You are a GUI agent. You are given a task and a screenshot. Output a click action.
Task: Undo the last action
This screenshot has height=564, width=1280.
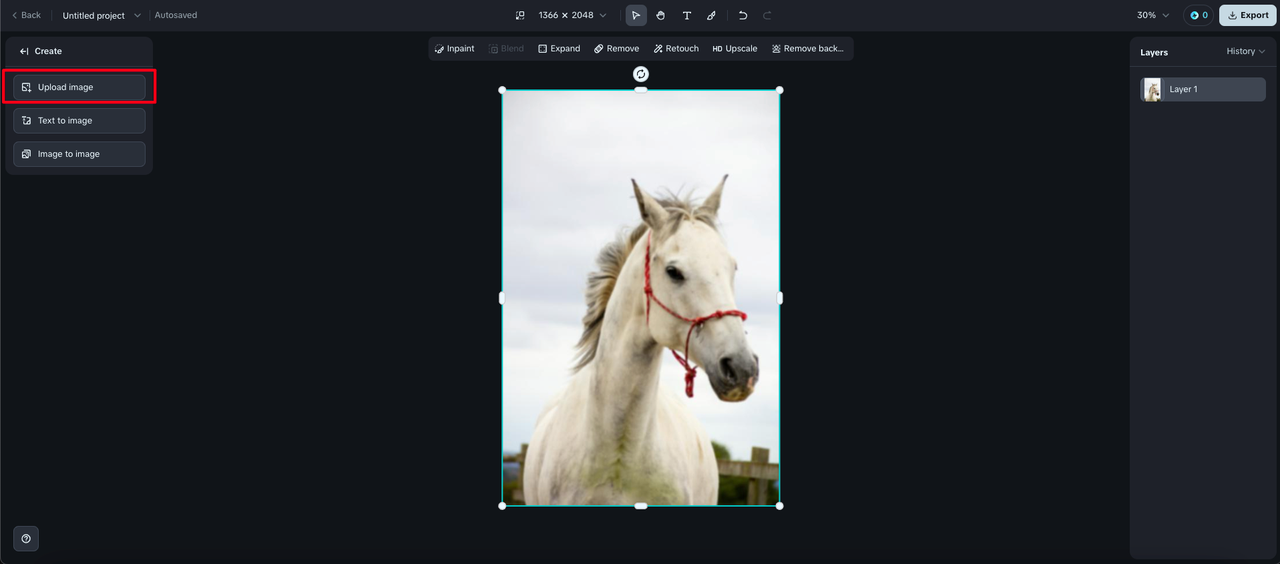point(743,15)
